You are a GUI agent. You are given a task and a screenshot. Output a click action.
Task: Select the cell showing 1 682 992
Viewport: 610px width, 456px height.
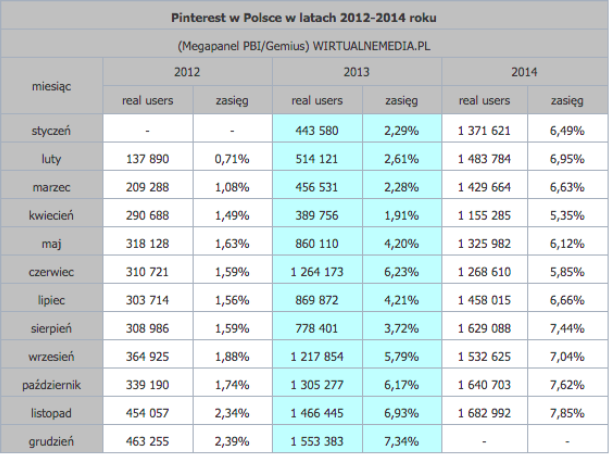pyautogui.click(x=484, y=412)
